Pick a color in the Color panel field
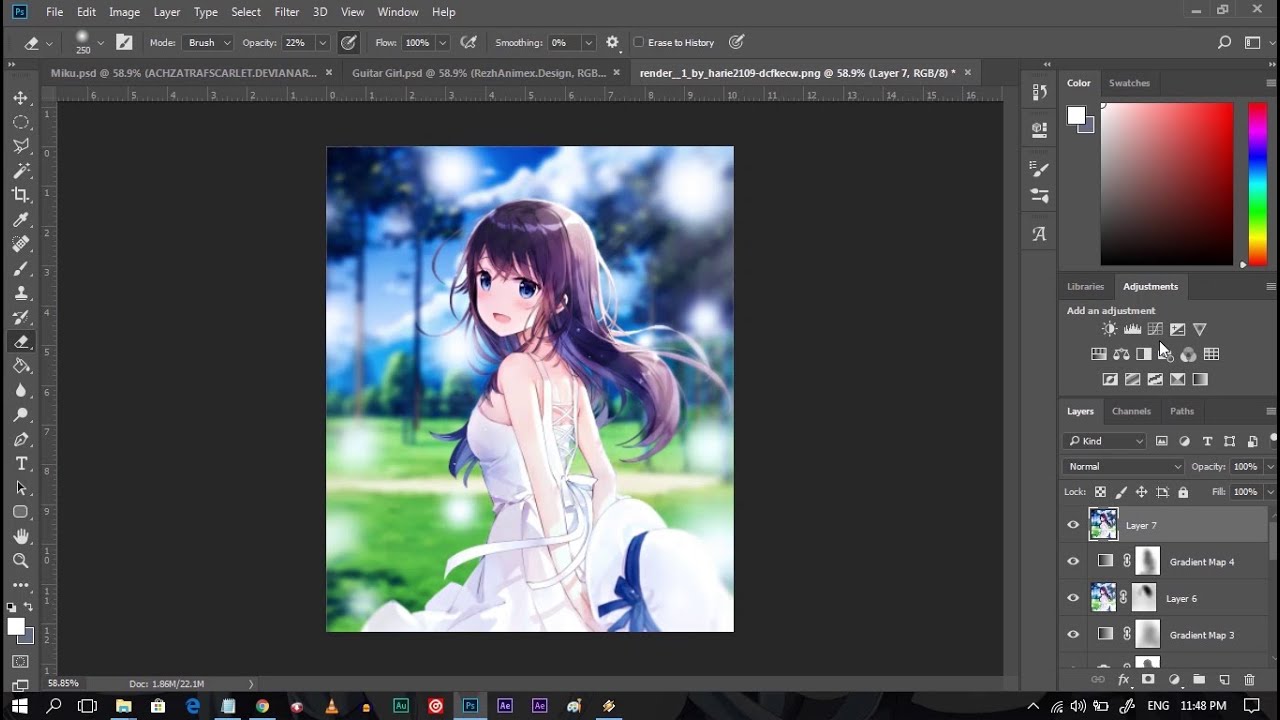This screenshot has height=720, width=1280. [1167, 184]
